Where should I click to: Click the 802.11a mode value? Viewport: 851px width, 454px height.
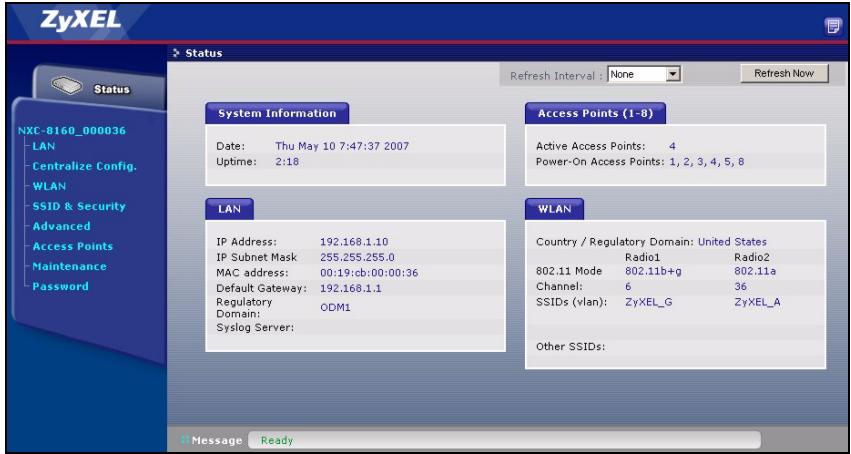(x=755, y=271)
